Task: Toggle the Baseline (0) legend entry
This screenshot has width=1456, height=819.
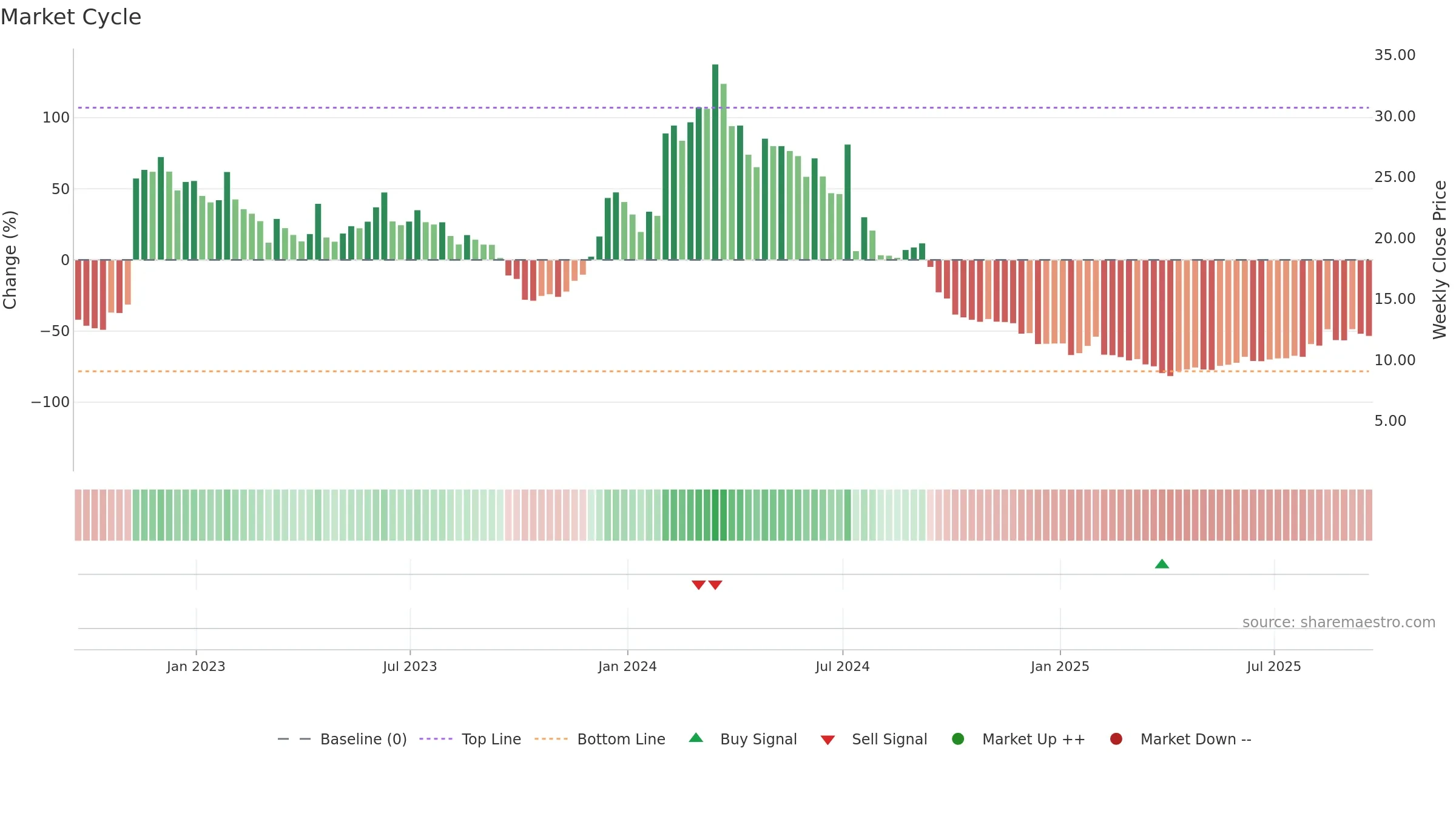Action: coord(342,739)
